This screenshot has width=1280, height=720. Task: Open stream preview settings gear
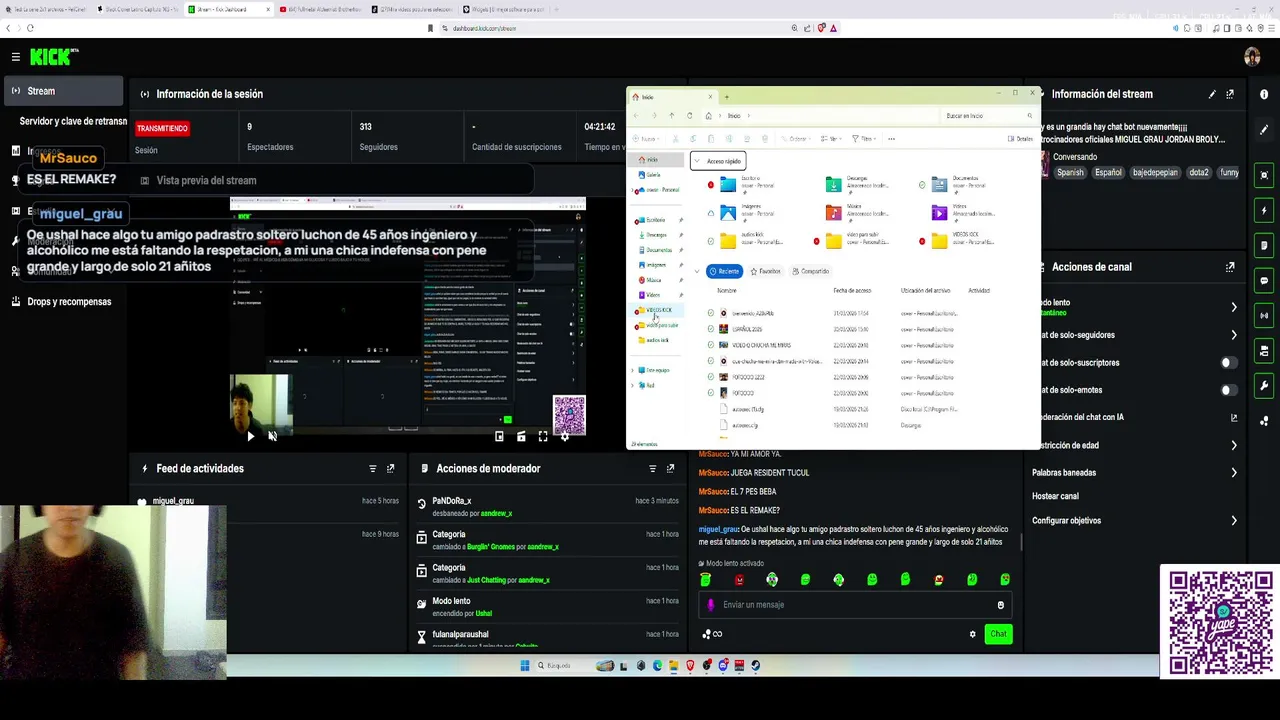click(x=564, y=436)
